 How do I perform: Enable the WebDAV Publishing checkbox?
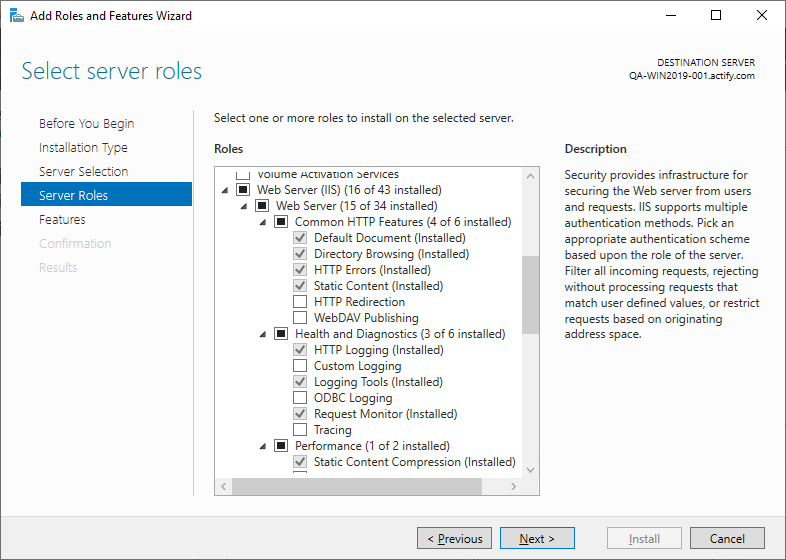pos(300,318)
